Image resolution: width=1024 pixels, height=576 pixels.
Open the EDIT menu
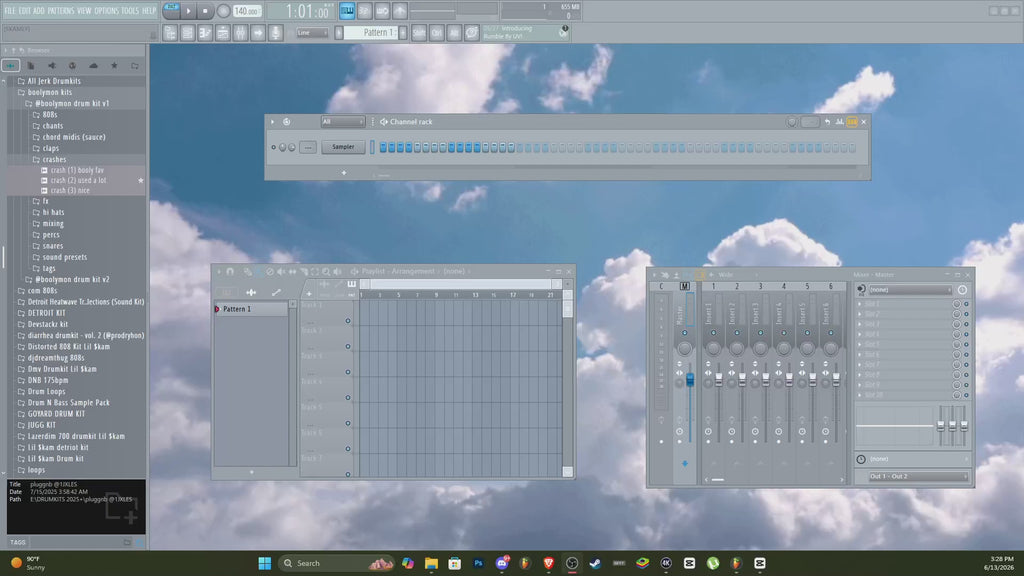[25, 10]
